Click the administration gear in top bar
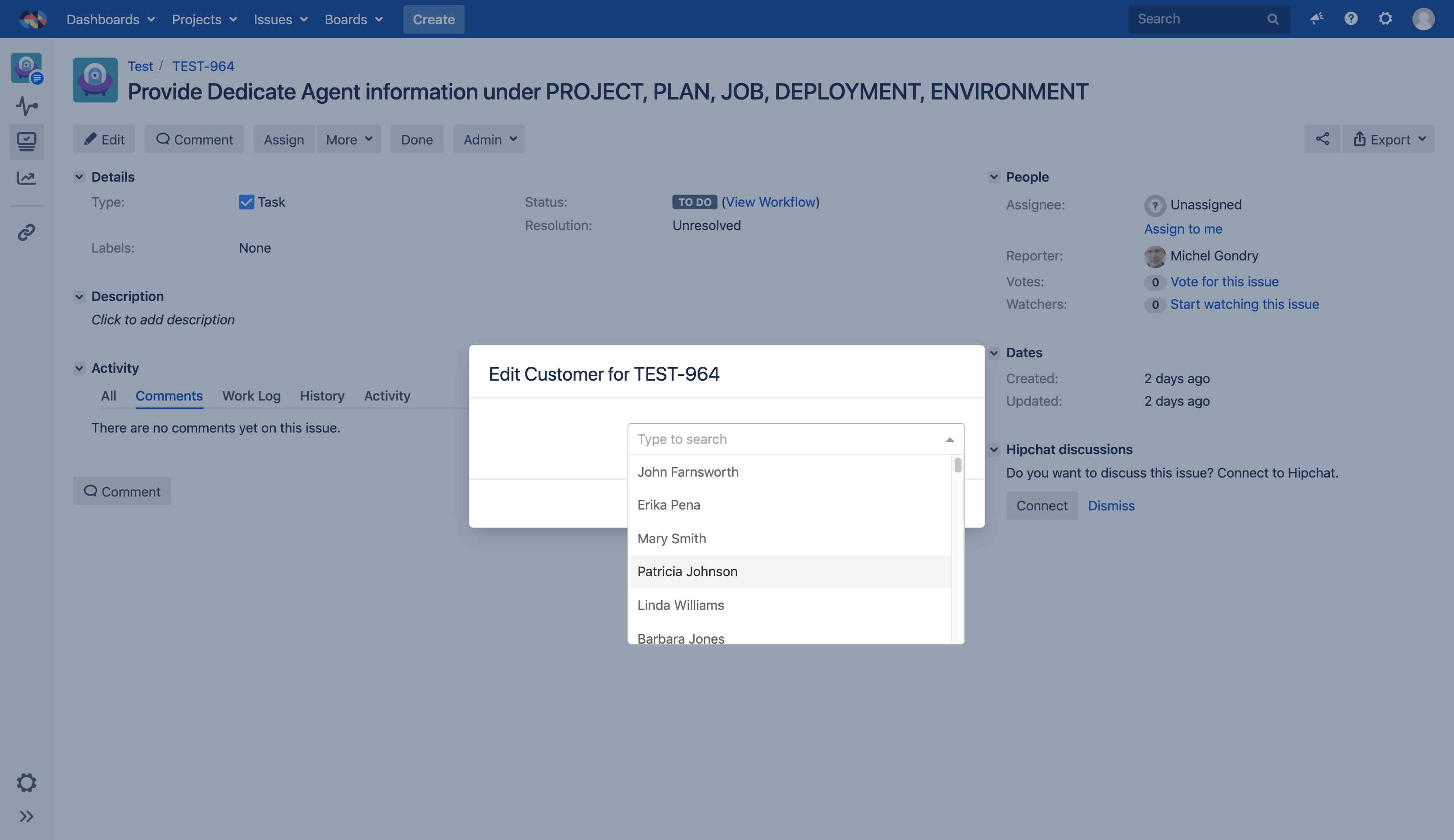 click(x=1385, y=19)
